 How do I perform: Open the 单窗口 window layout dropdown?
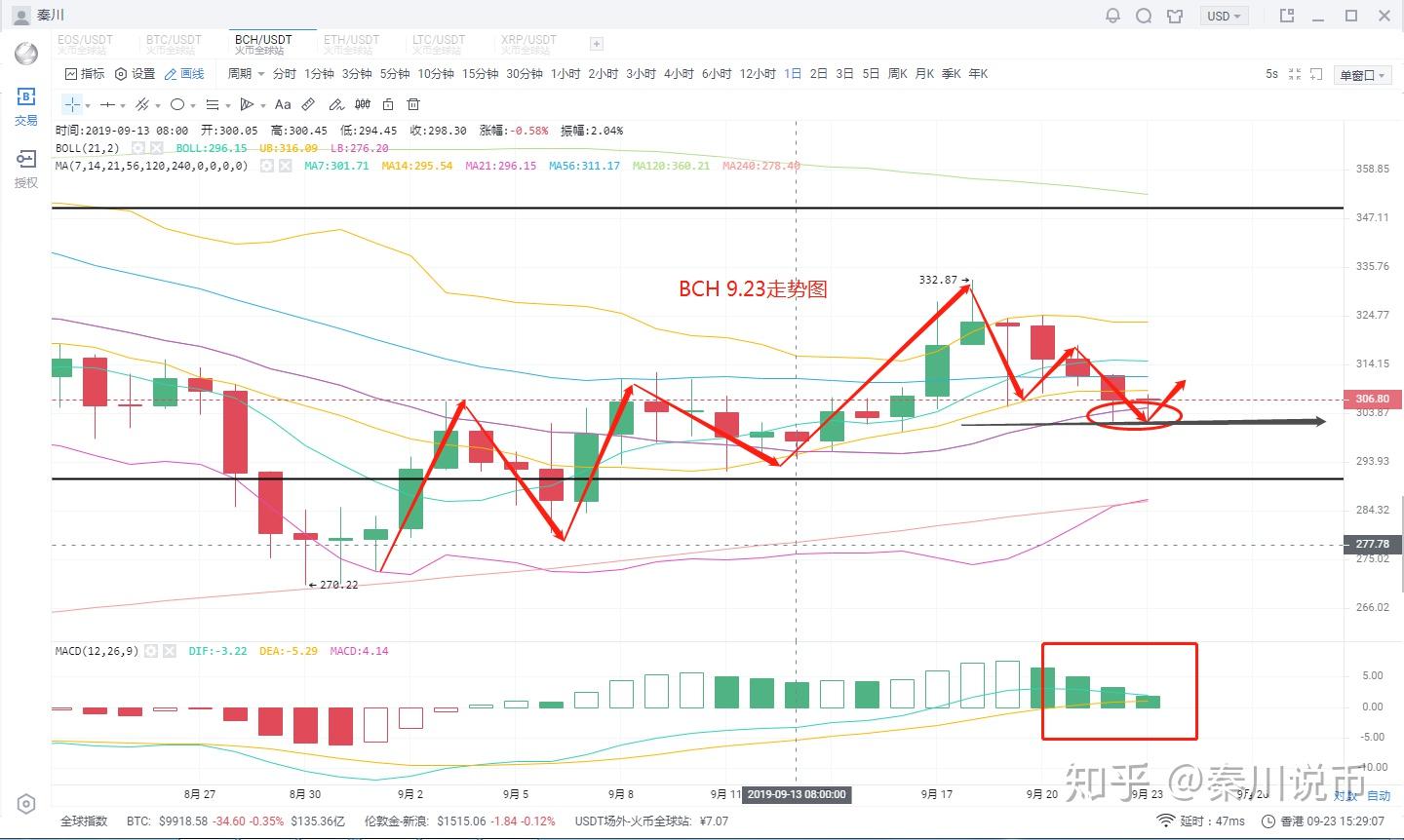point(1362,75)
